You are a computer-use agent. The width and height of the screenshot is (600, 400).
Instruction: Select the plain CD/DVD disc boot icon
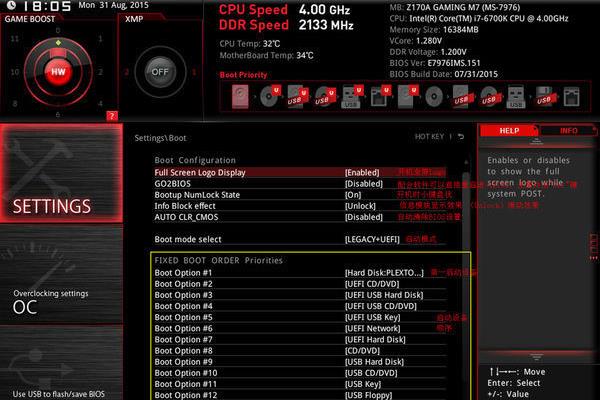[434, 96]
